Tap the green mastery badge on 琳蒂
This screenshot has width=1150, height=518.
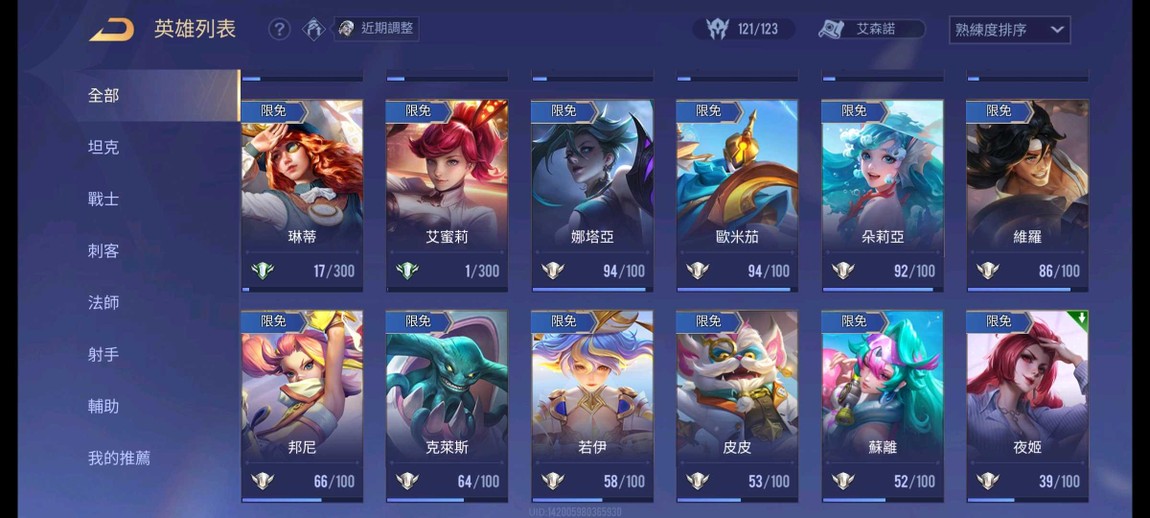pos(263,271)
